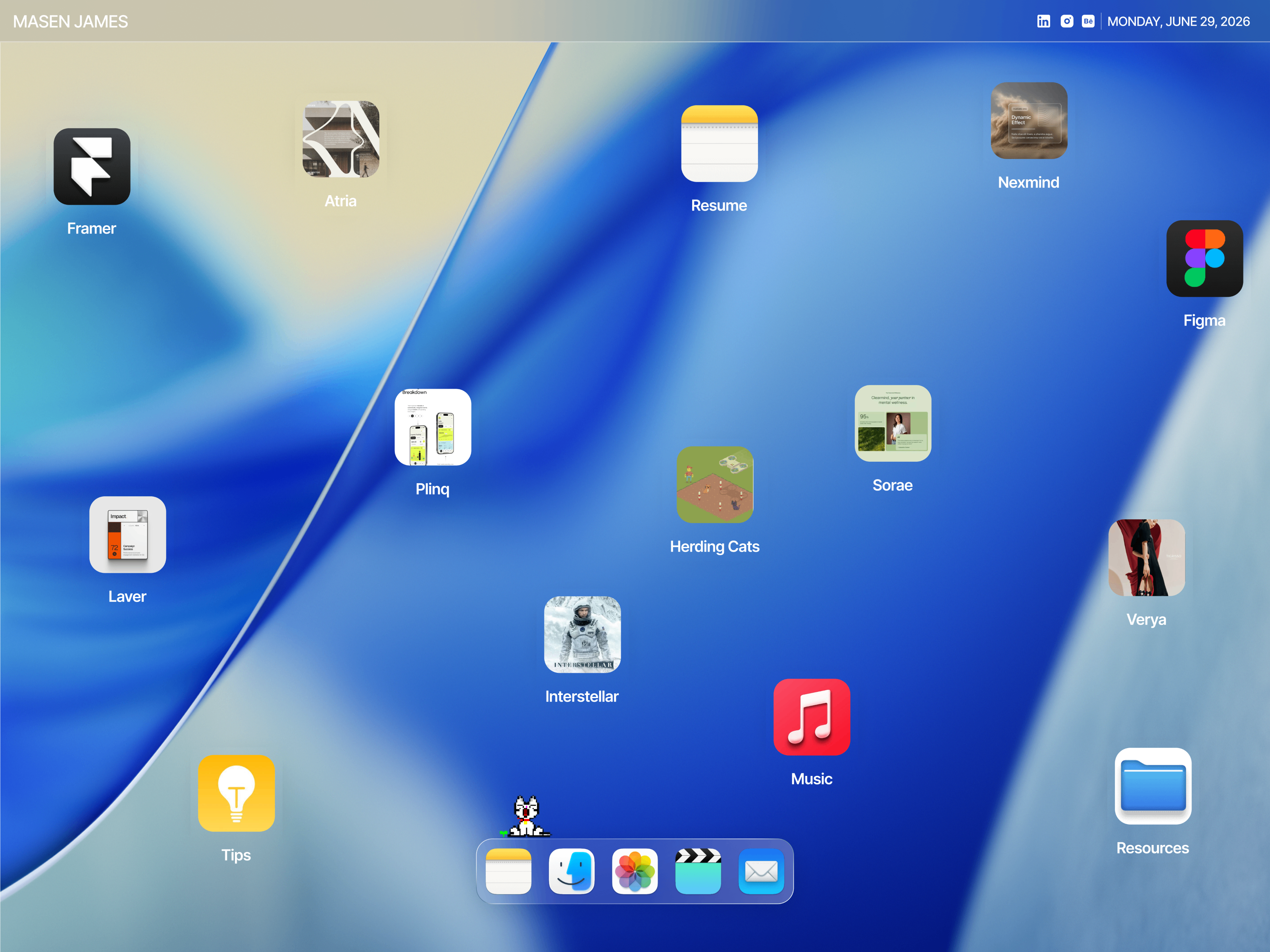
Task: Visit the LinkedIn profile icon
Action: coord(1044,21)
